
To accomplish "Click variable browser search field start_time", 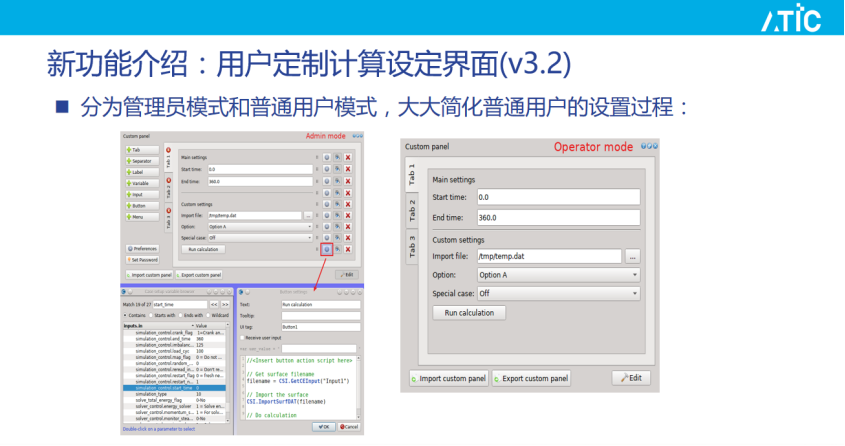I will pos(180,305).
